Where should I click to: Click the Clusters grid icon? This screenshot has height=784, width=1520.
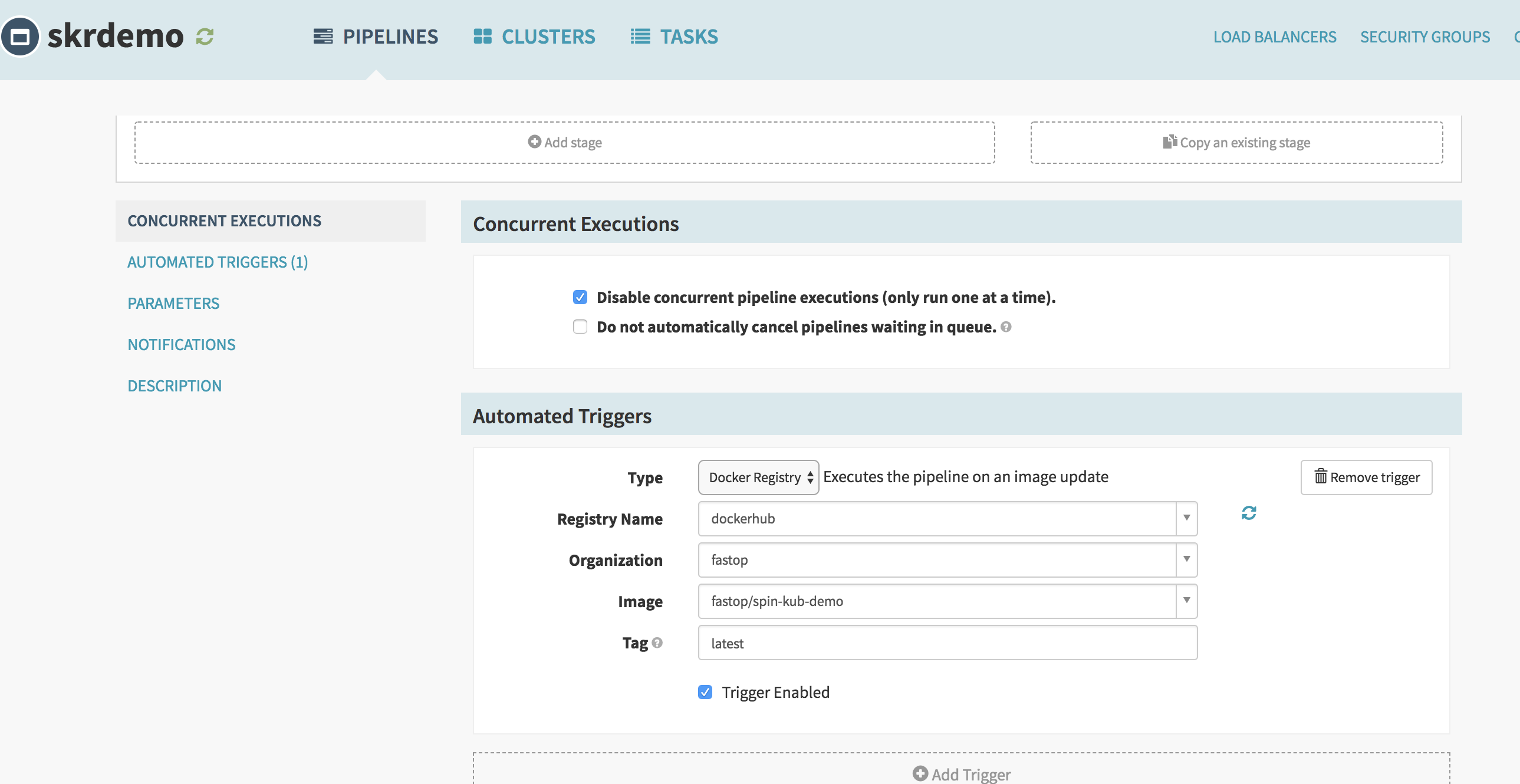[482, 37]
